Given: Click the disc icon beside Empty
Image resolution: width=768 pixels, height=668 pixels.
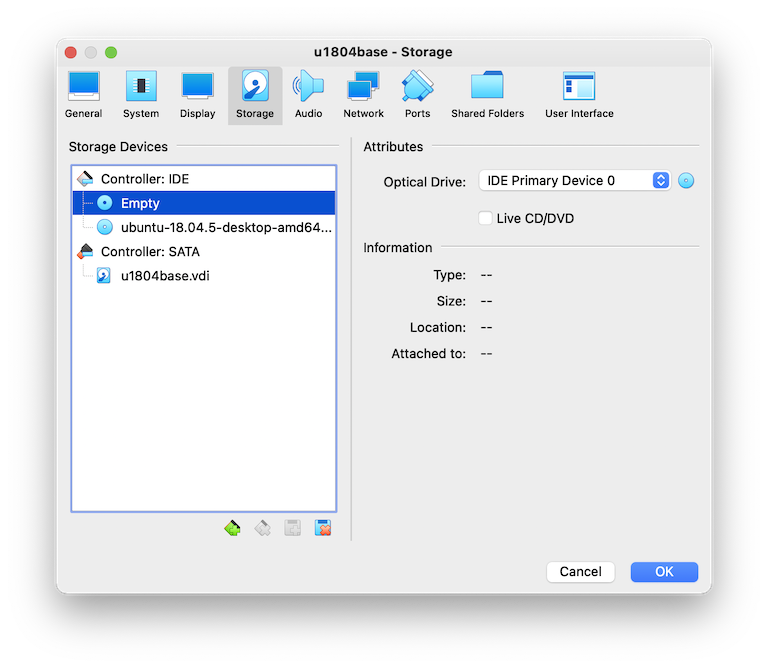Looking at the screenshot, I should tap(104, 203).
